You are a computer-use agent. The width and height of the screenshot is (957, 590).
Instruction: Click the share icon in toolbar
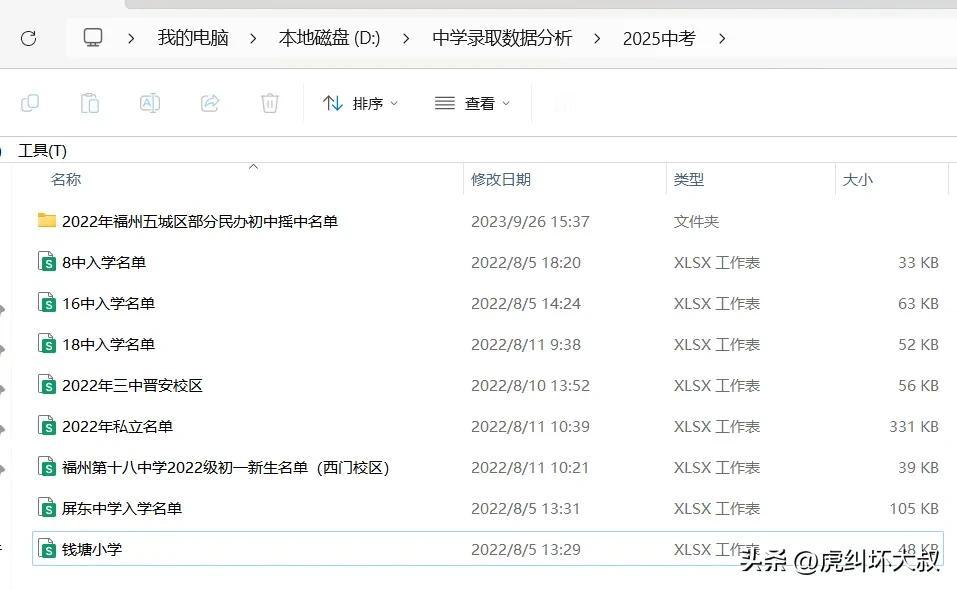point(210,103)
